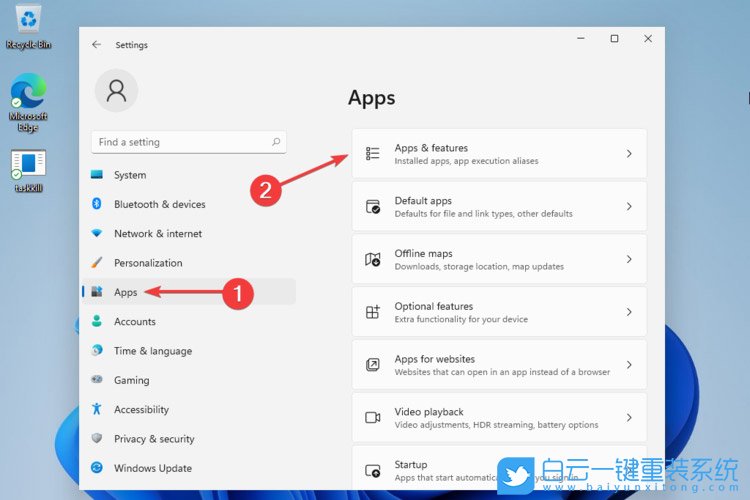Click the Video playback camera icon
Screen dimensions: 750x500
[x=373, y=418]
